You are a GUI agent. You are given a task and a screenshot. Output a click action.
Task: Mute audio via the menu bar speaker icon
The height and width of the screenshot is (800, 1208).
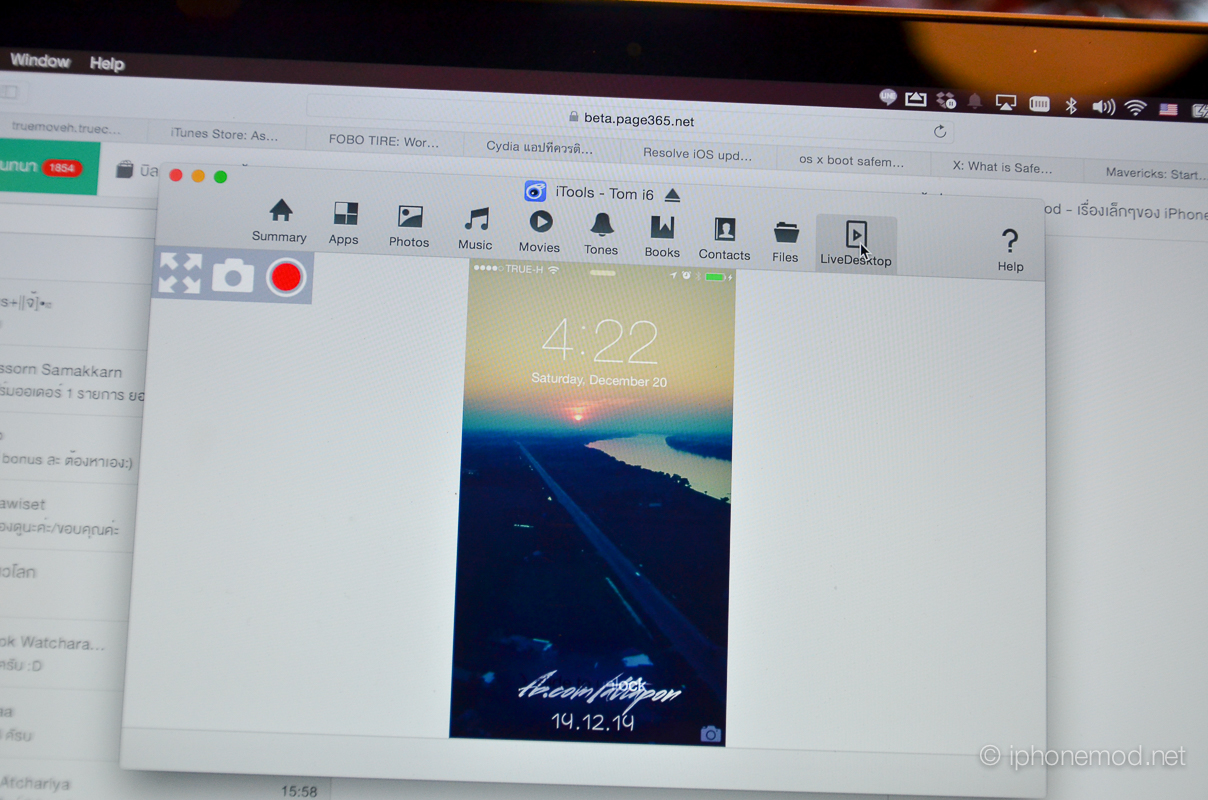point(1102,104)
